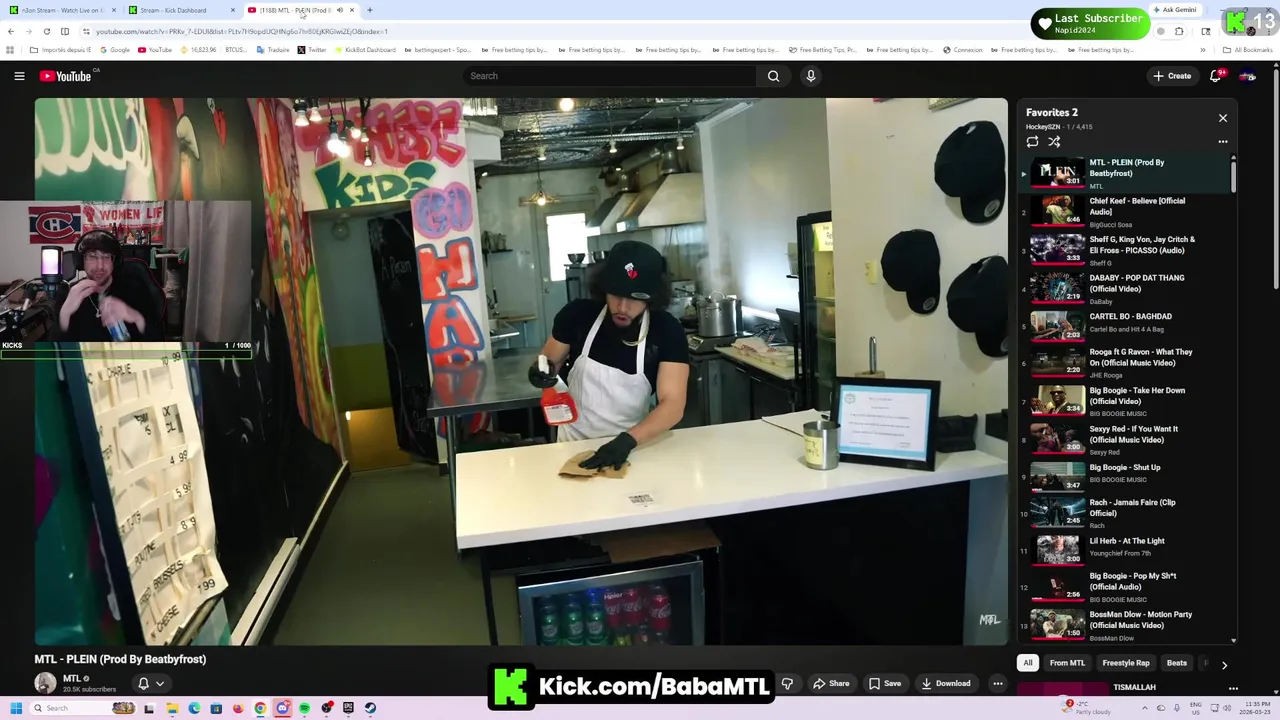Open the YouTube guide hamburger menu

pyautogui.click(x=19, y=76)
